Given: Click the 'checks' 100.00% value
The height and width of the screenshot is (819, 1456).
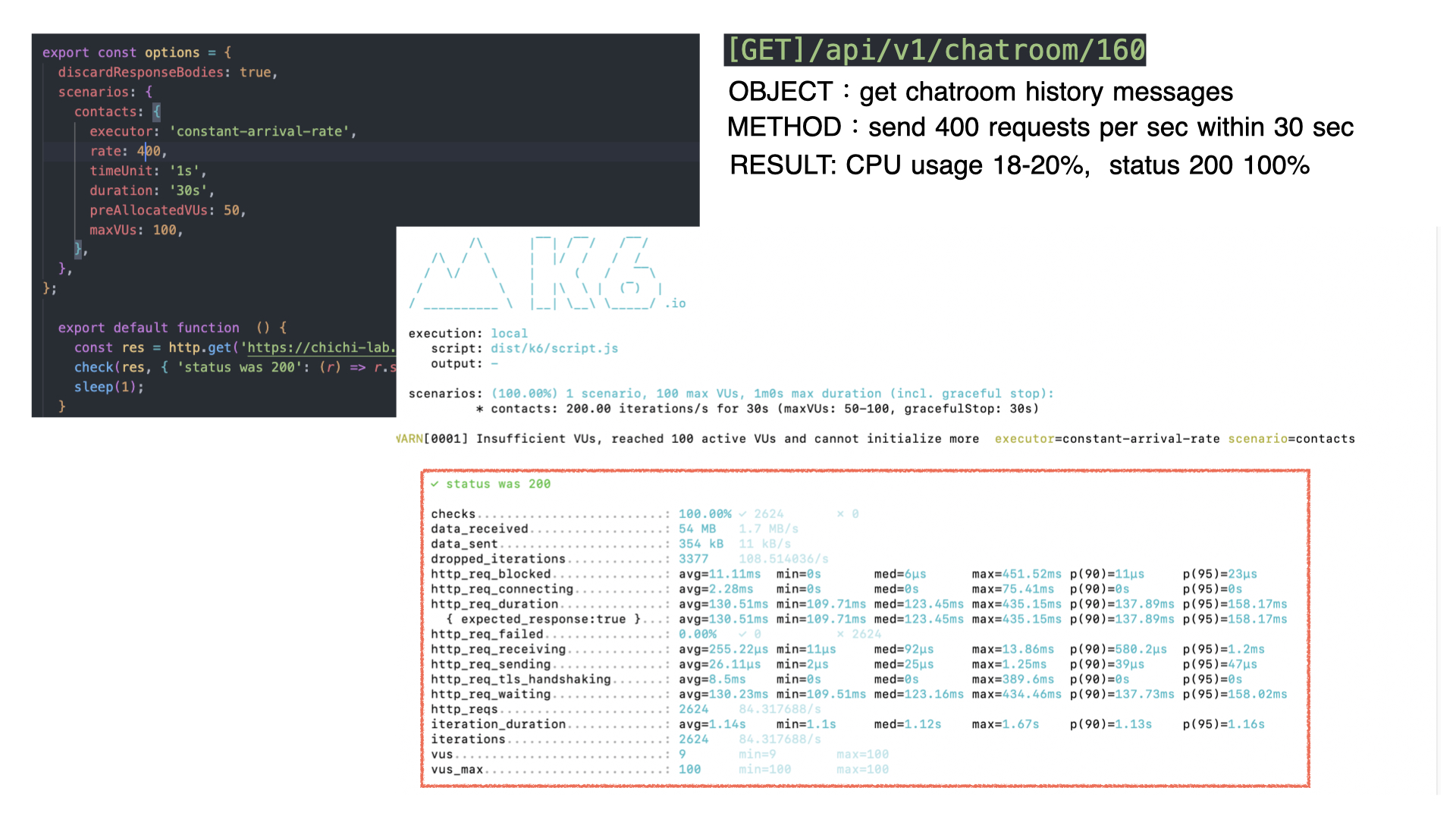Looking at the screenshot, I should tap(704, 513).
